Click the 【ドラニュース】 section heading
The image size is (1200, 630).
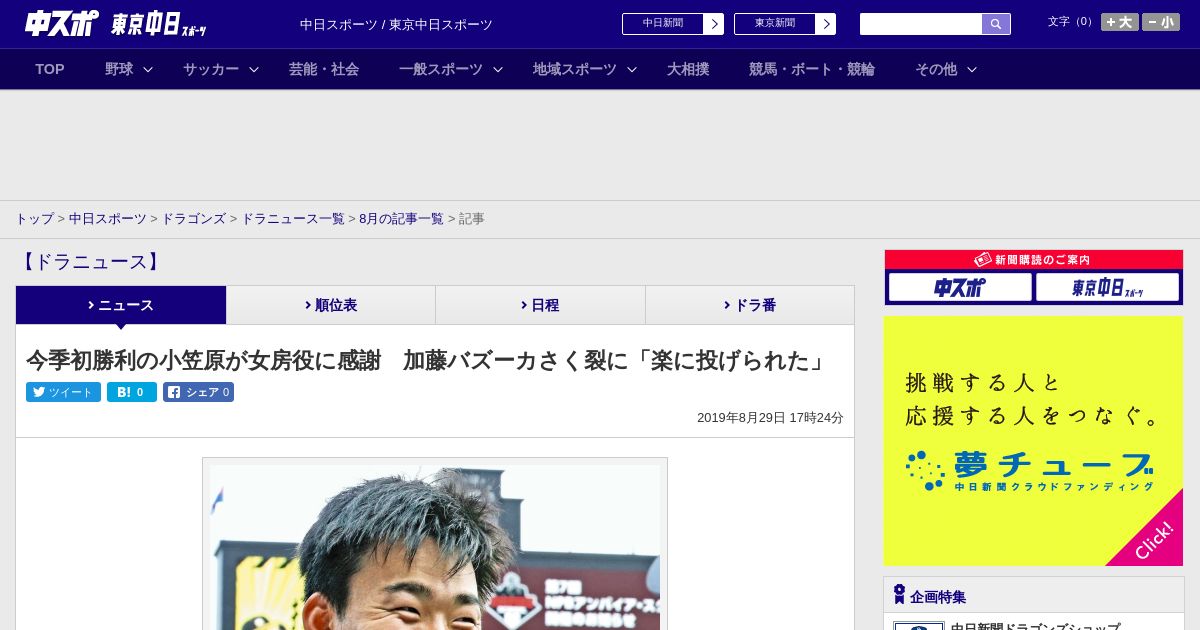tap(90, 262)
